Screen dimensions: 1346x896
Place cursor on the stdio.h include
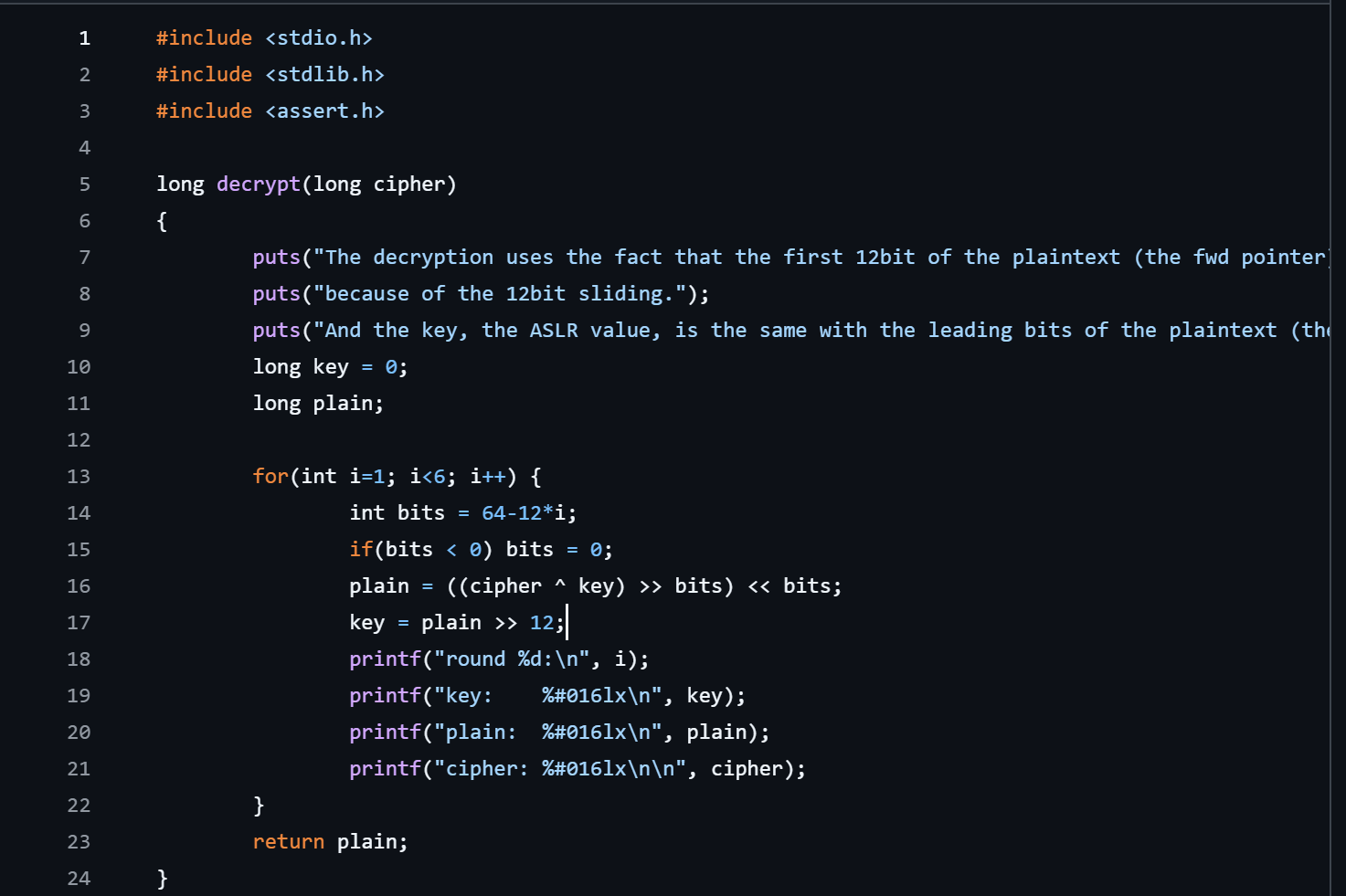(318, 38)
